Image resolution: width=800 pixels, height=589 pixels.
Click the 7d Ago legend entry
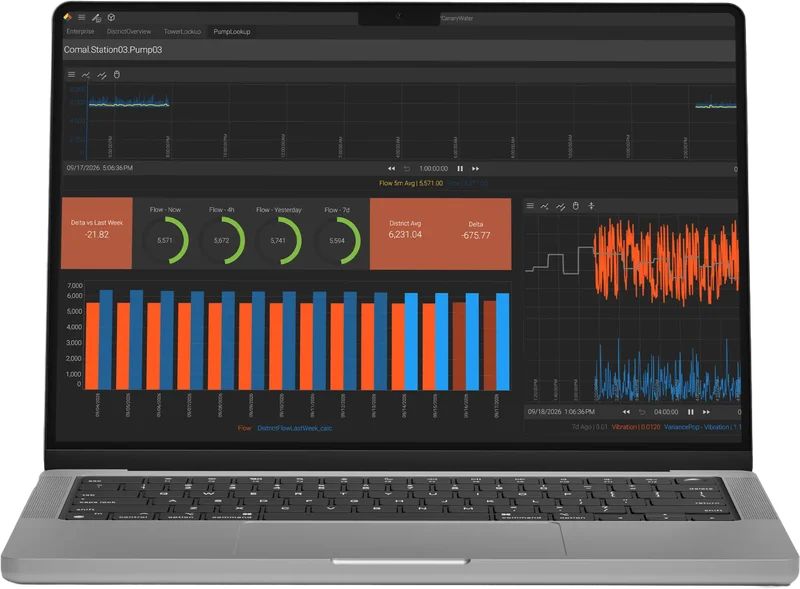click(589, 427)
